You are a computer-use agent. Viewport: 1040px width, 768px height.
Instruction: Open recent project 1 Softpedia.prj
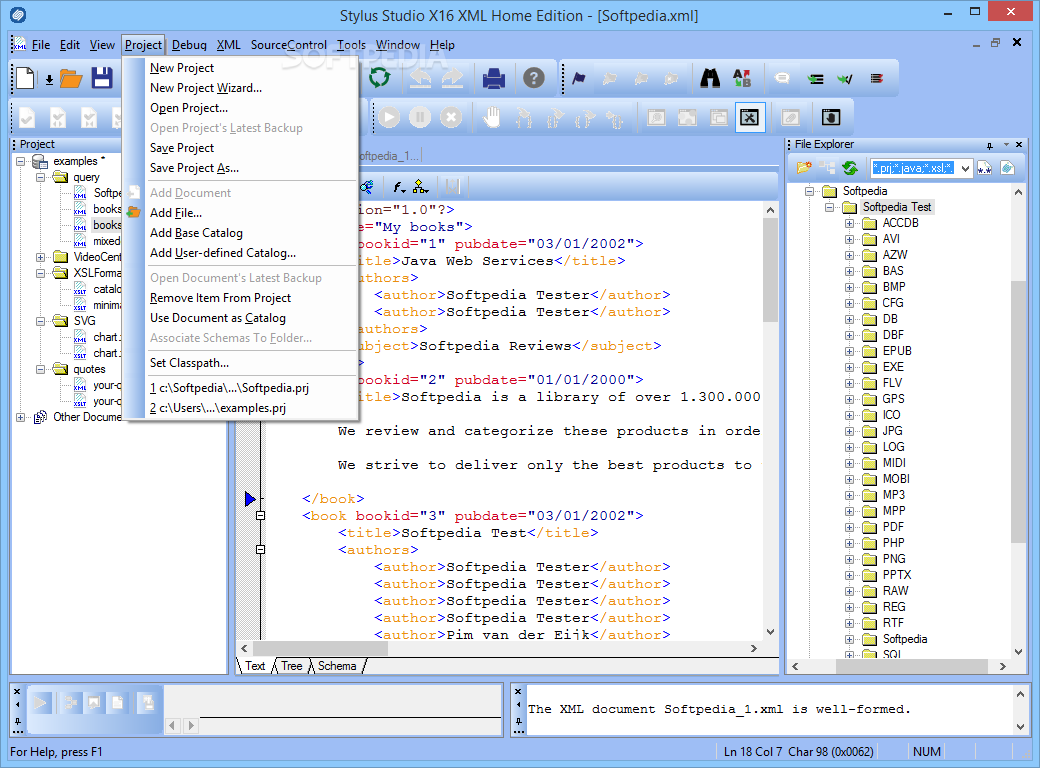tap(229, 389)
